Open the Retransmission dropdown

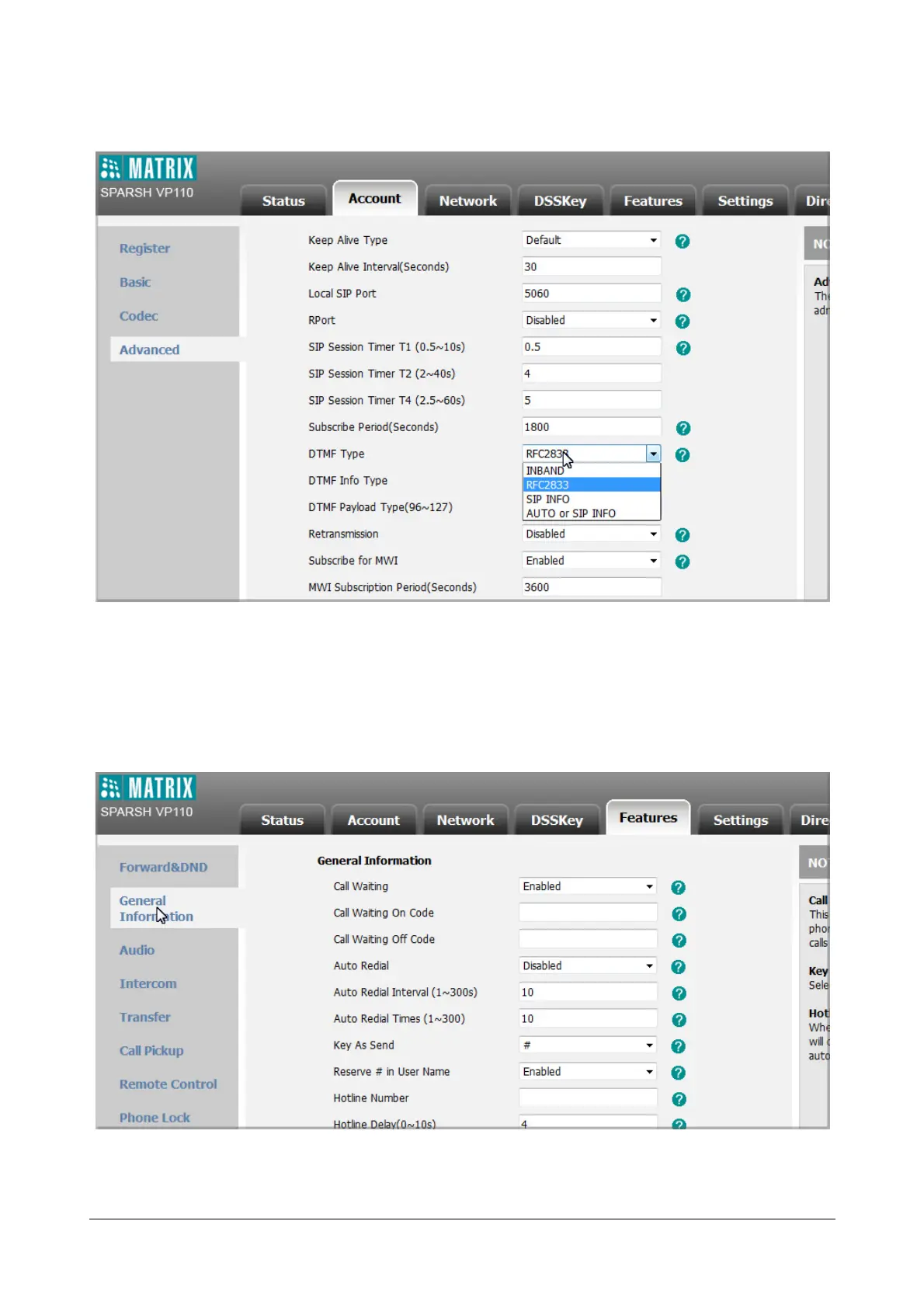pos(591,534)
